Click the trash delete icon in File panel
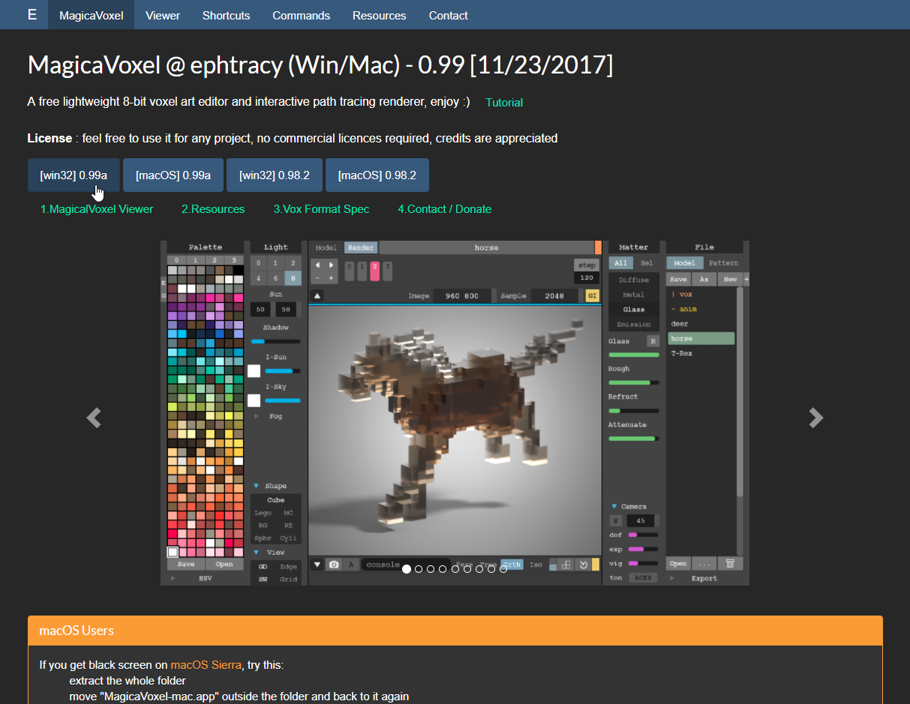 click(730, 564)
